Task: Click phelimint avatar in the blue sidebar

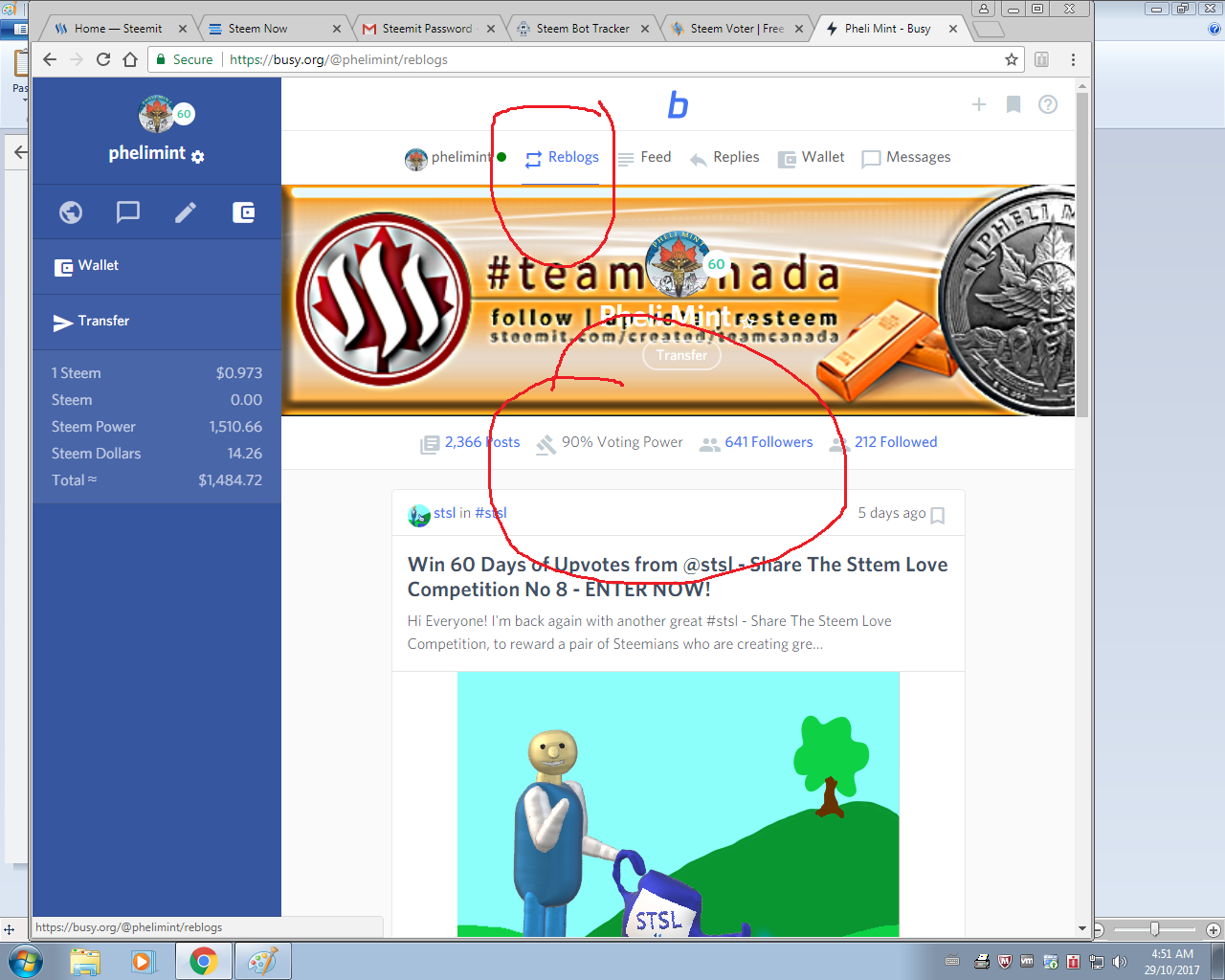Action: pos(156,114)
